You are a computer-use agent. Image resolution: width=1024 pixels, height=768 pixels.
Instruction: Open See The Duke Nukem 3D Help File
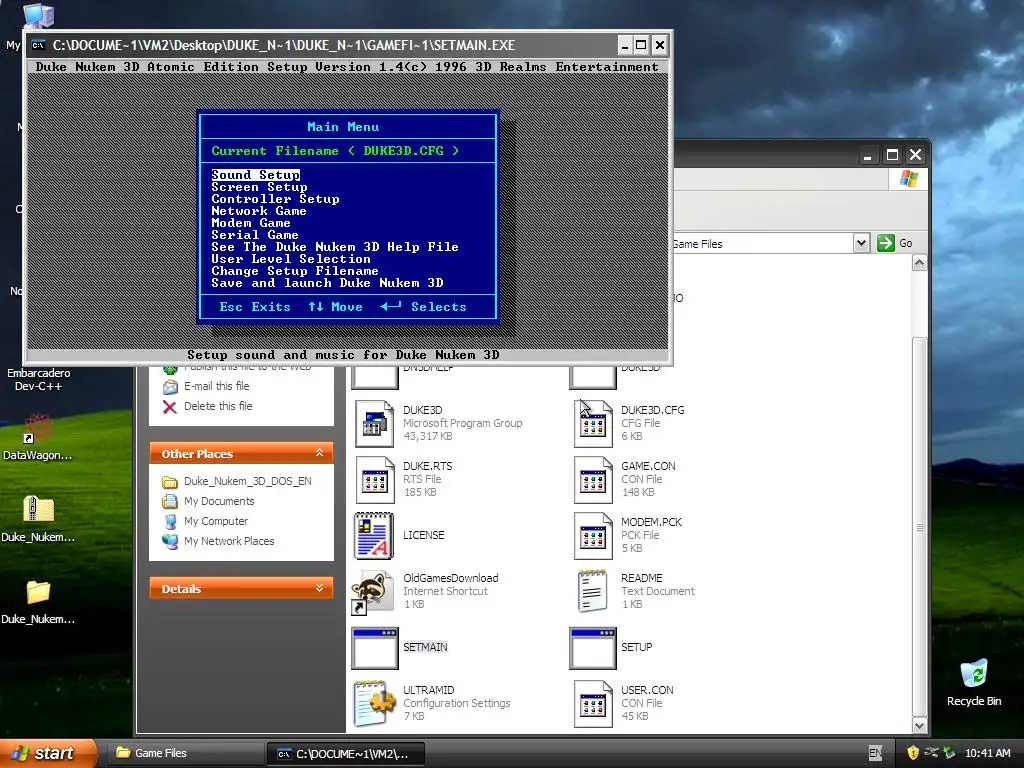tap(335, 247)
